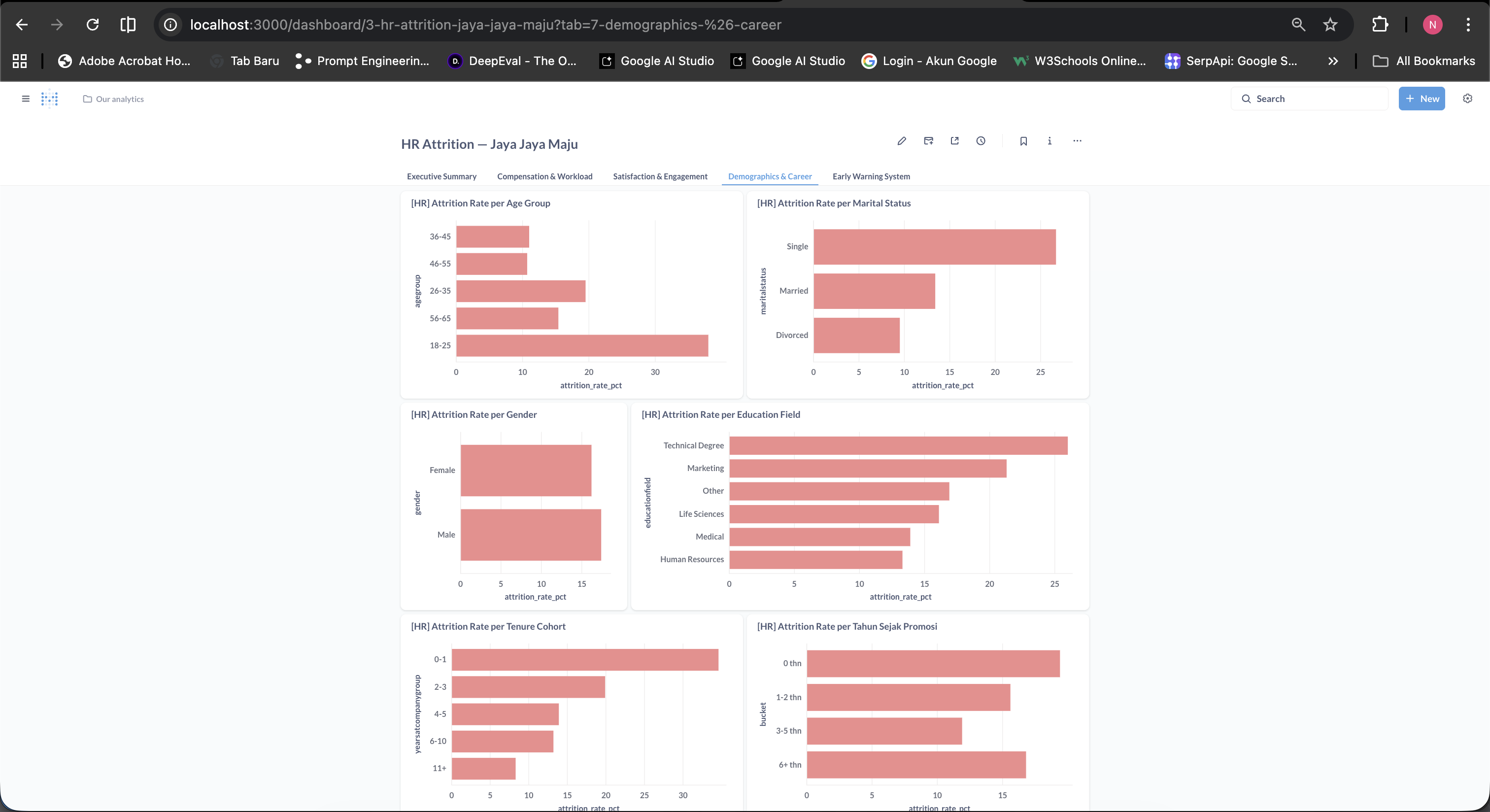This screenshot has height=812, width=1490.
Task: Show dashboard info via the i icon
Action: tap(1050, 140)
